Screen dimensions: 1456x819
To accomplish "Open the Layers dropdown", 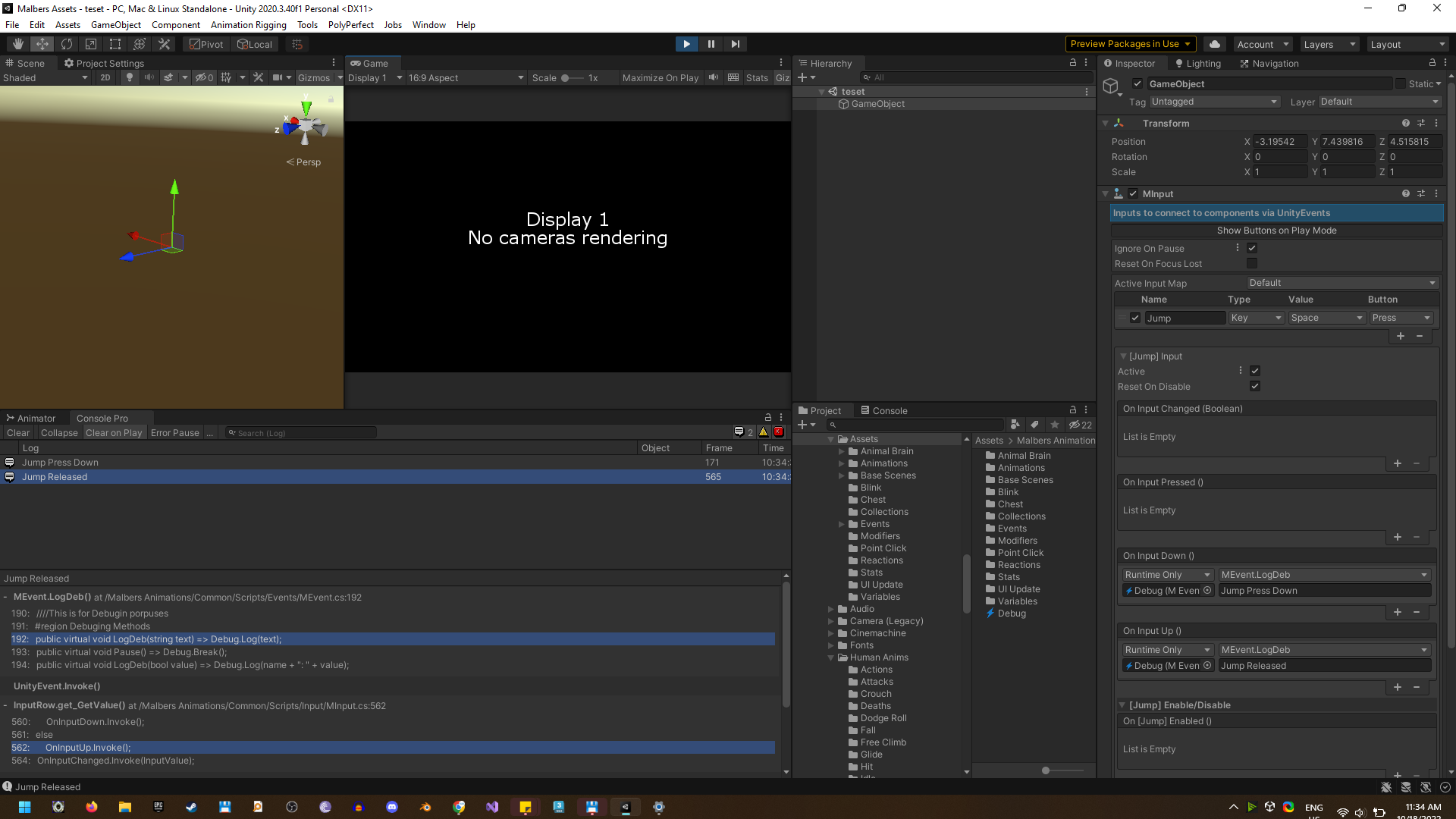I will pos(1329,44).
